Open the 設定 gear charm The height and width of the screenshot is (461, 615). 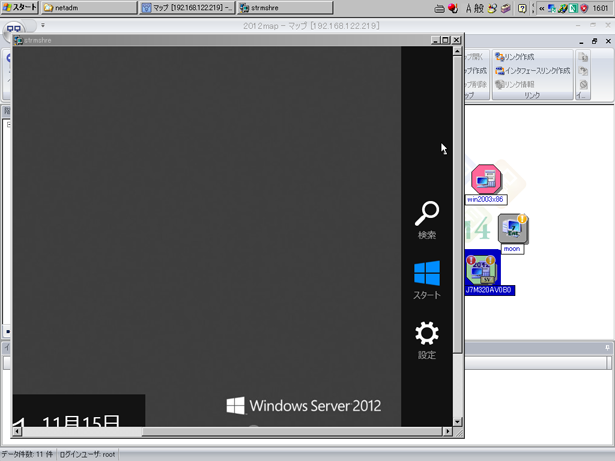click(427, 340)
